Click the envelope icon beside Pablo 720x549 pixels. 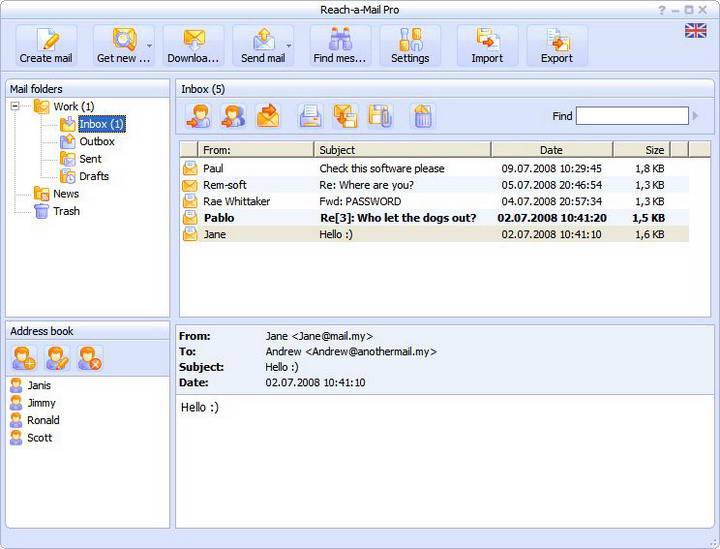[x=190, y=218]
